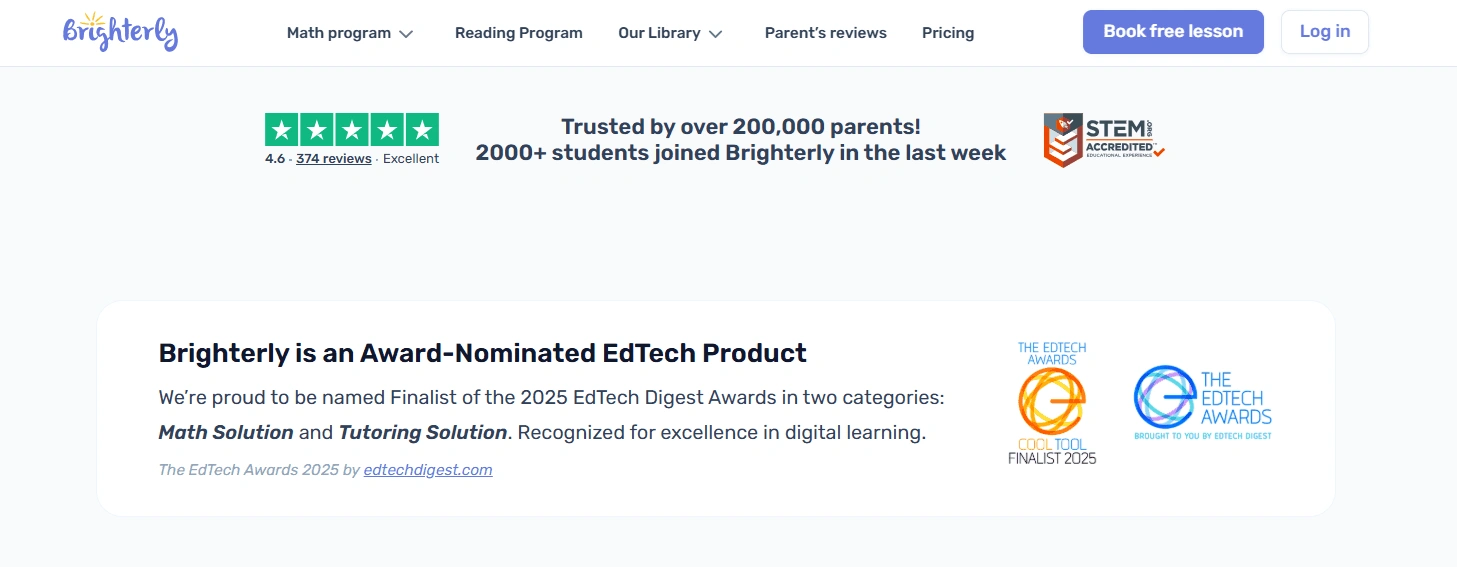Click the Brighterly logo
This screenshot has height=567, width=1457.
click(x=120, y=33)
